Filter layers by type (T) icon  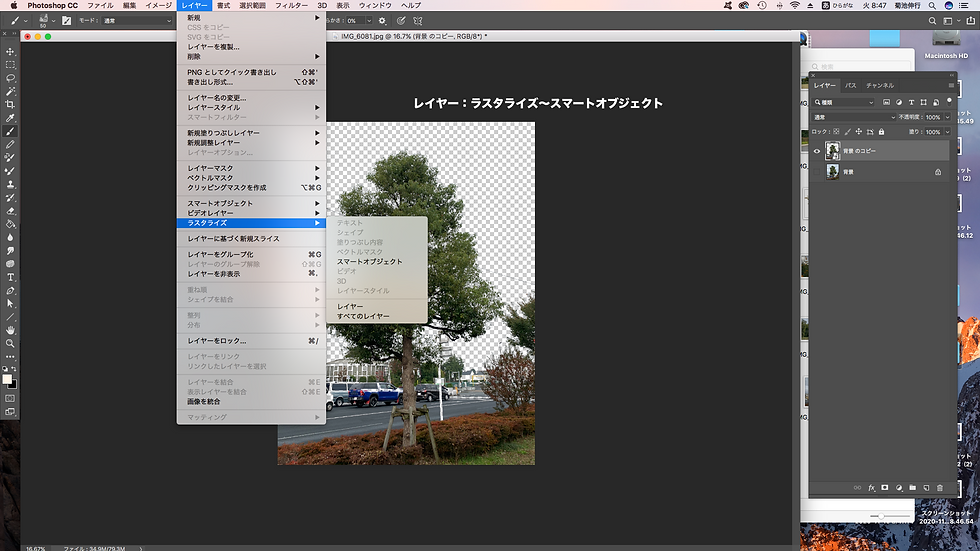click(x=911, y=102)
